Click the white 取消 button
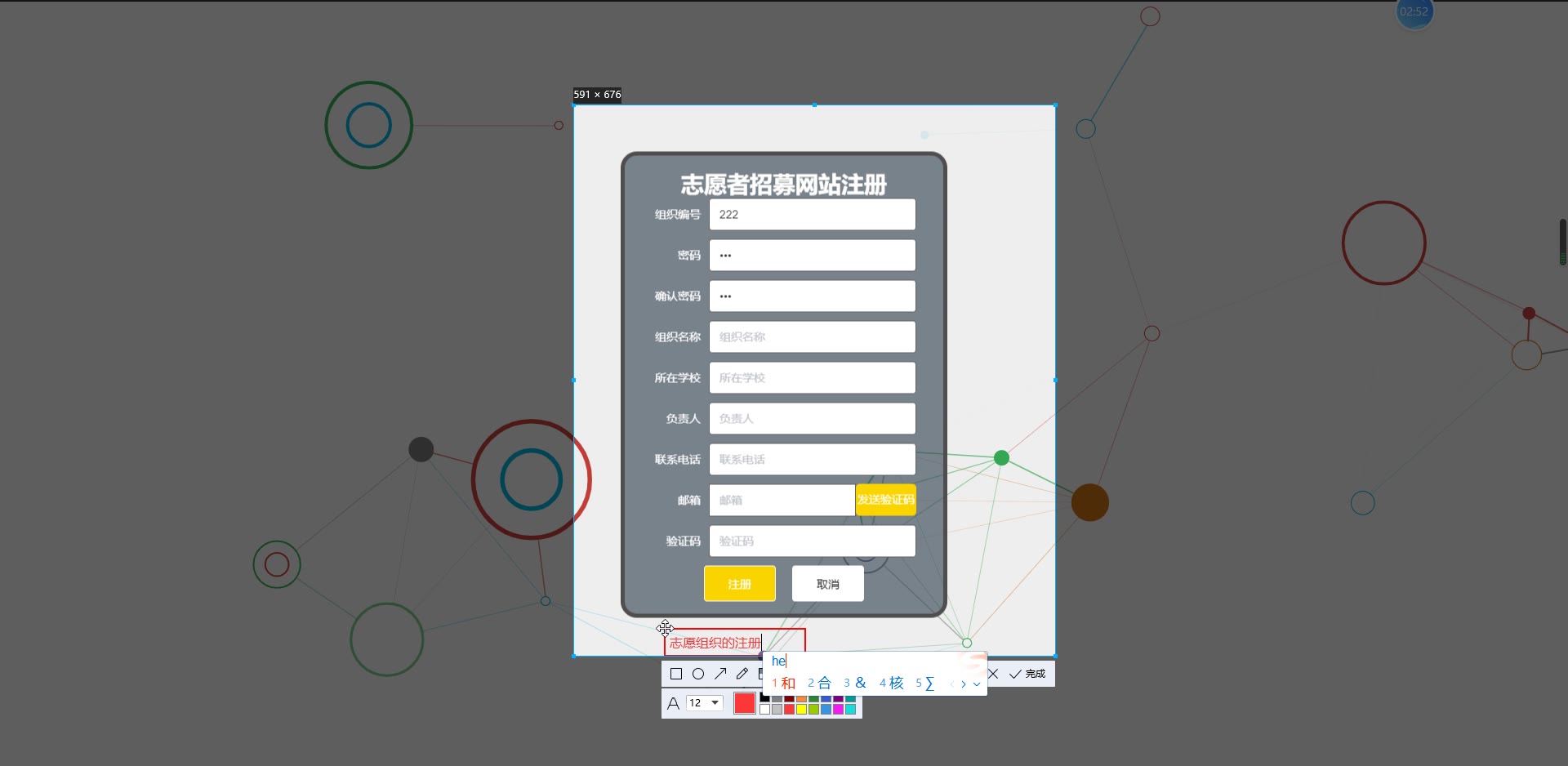1568x766 pixels. [x=828, y=584]
